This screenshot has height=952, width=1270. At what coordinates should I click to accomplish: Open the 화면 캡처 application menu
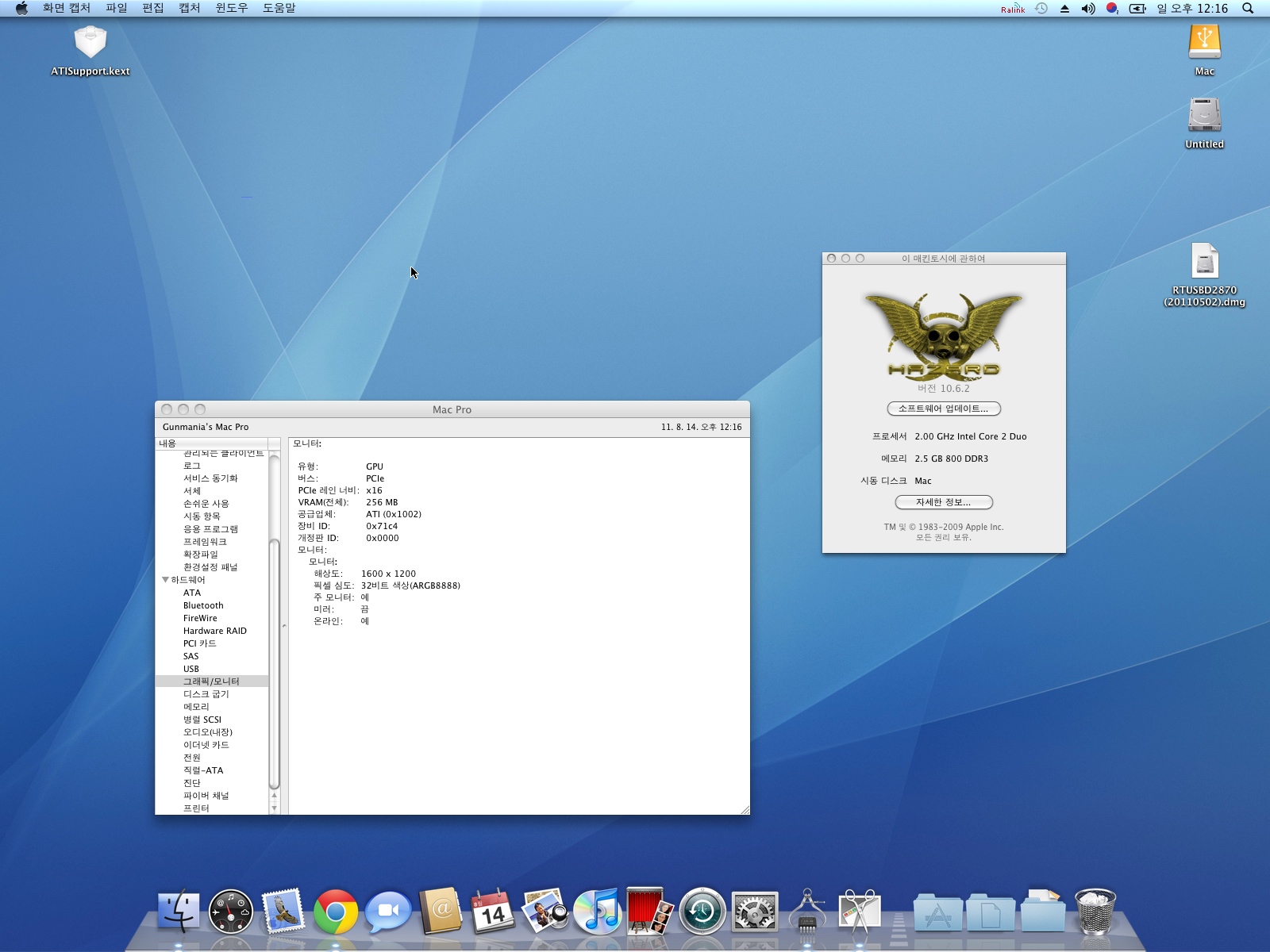coord(67,8)
